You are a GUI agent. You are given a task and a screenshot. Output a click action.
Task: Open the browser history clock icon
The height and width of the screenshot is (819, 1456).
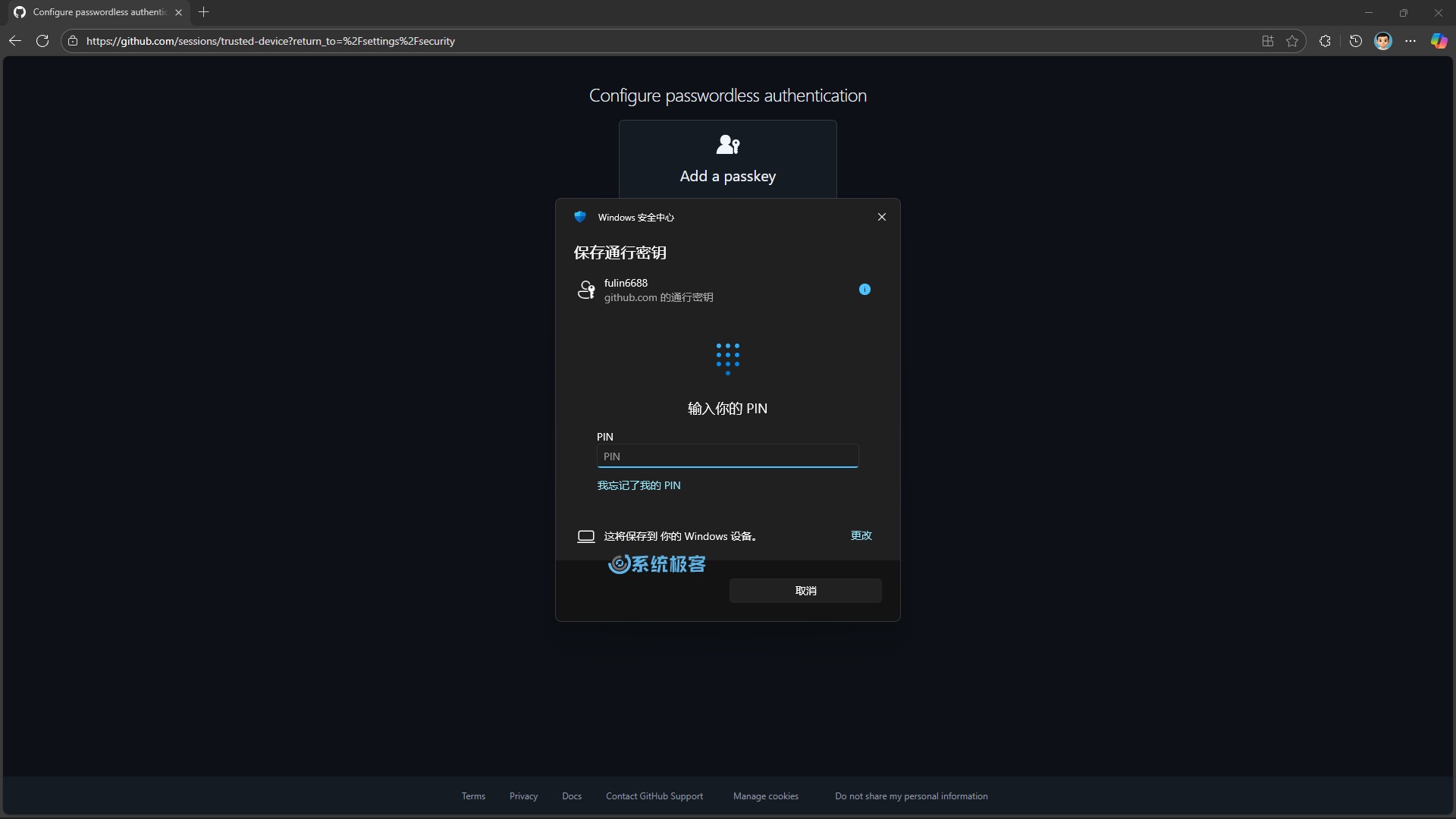tap(1356, 41)
